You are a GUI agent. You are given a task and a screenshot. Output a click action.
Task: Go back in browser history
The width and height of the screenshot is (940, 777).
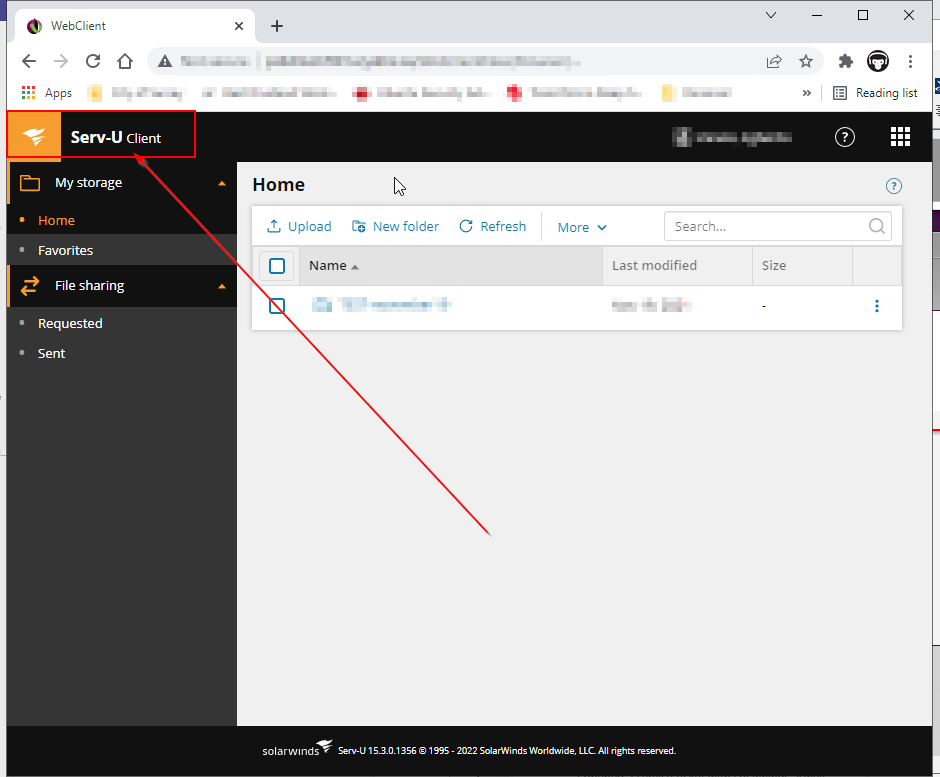point(29,61)
